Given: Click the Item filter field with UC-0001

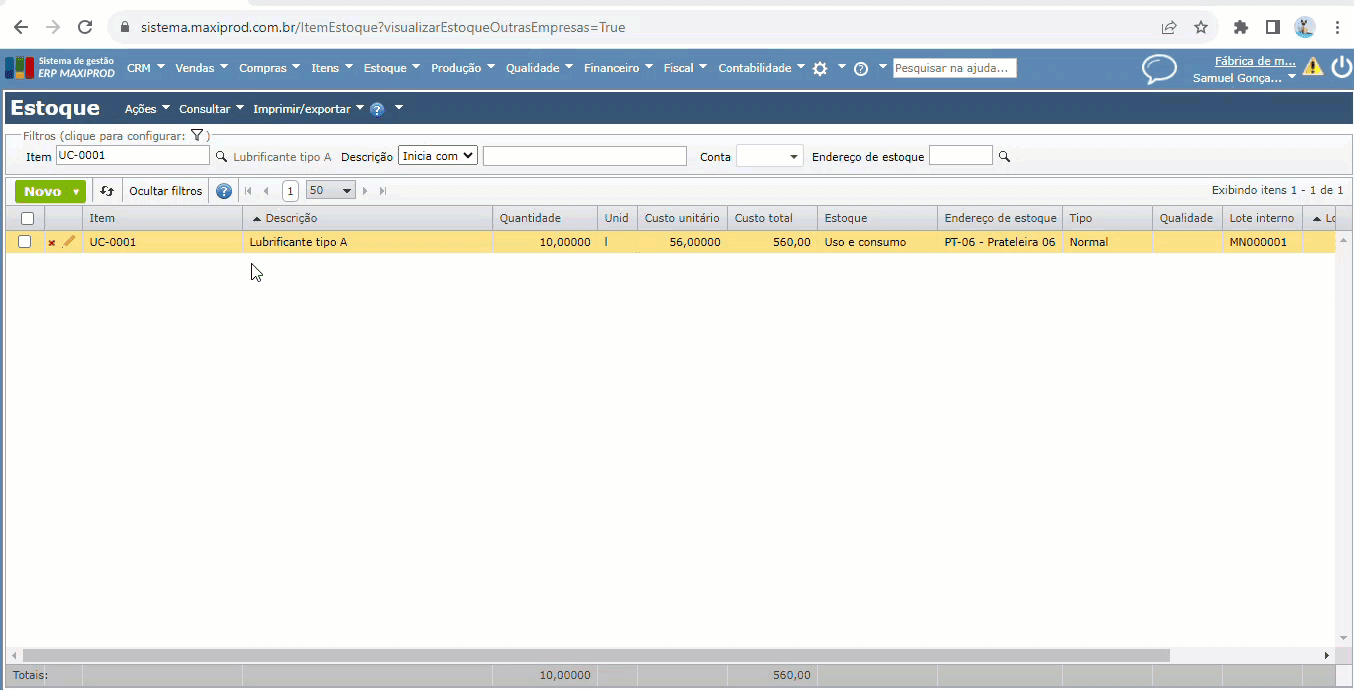Looking at the screenshot, I should click(x=132, y=156).
